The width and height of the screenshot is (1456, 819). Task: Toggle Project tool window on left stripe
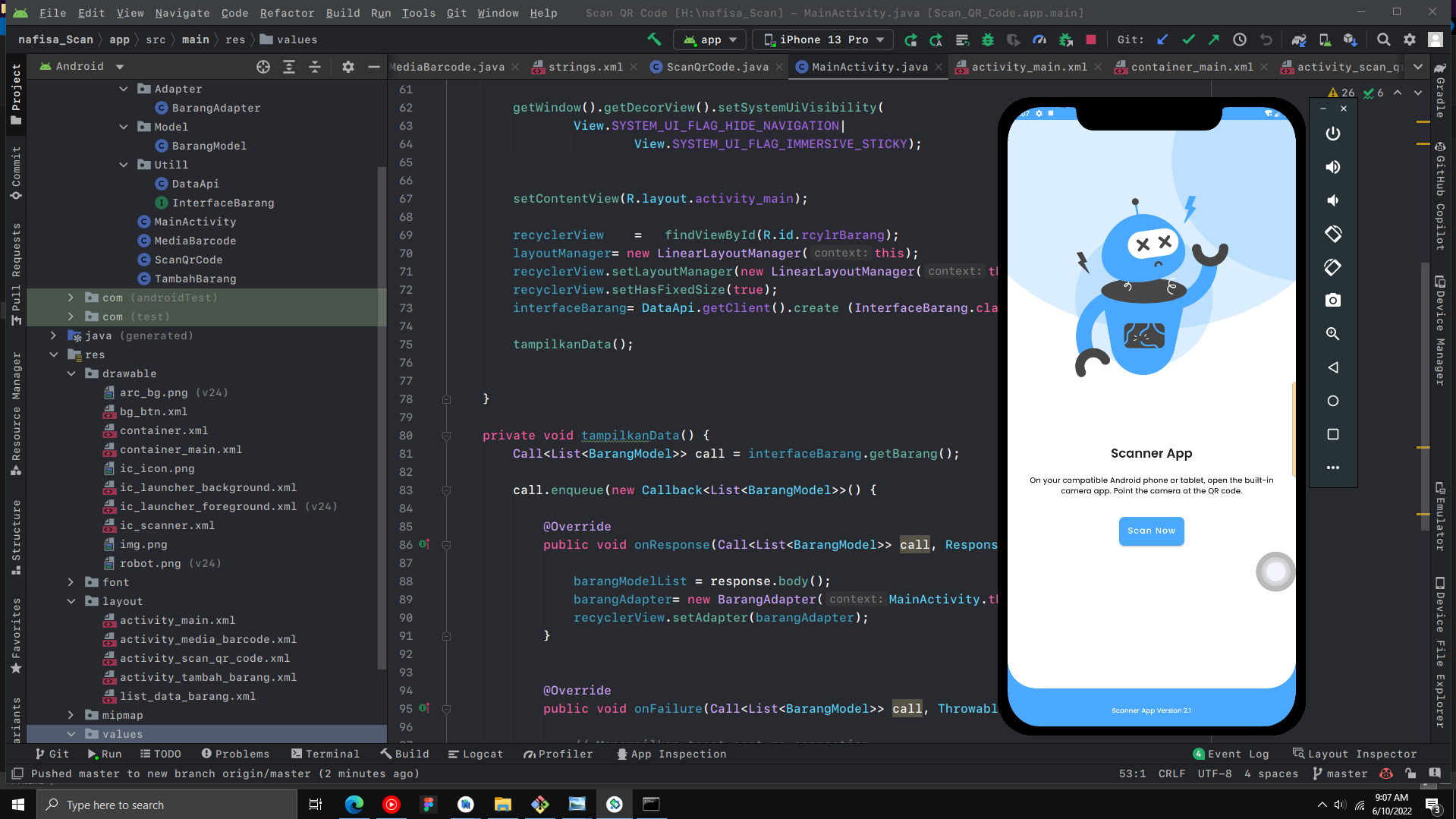coord(16,93)
